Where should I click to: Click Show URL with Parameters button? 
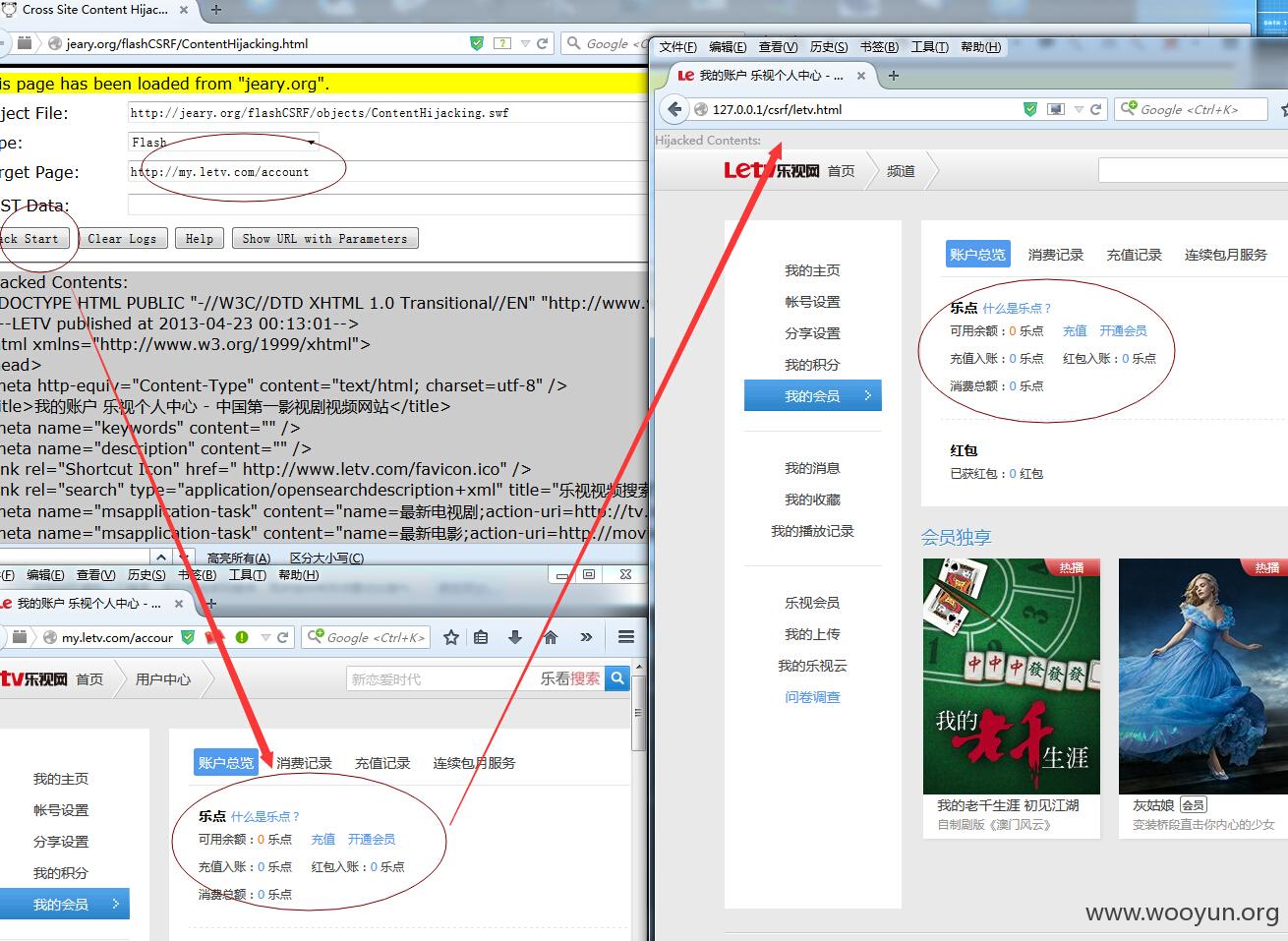click(x=324, y=239)
